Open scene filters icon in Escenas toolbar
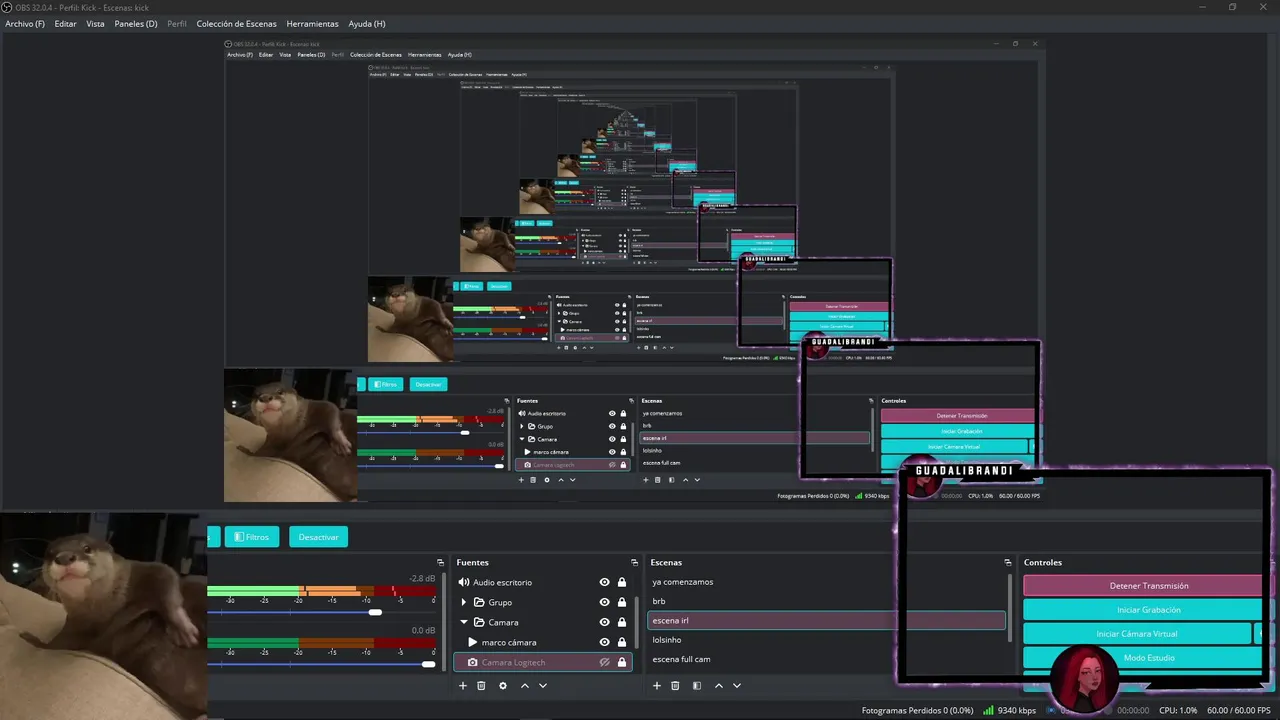 click(x=697, y=686)
